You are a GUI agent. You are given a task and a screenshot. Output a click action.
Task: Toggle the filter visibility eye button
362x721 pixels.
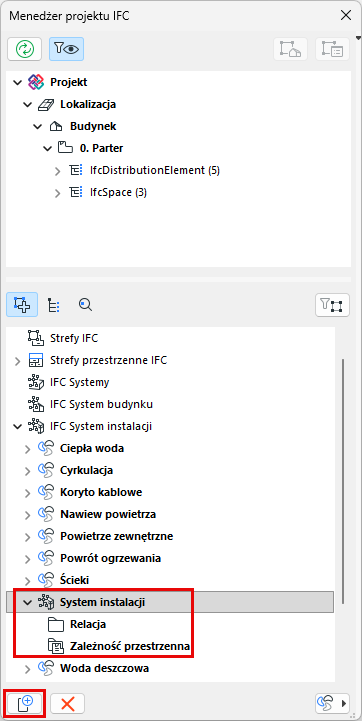click(x=66, y=49)
